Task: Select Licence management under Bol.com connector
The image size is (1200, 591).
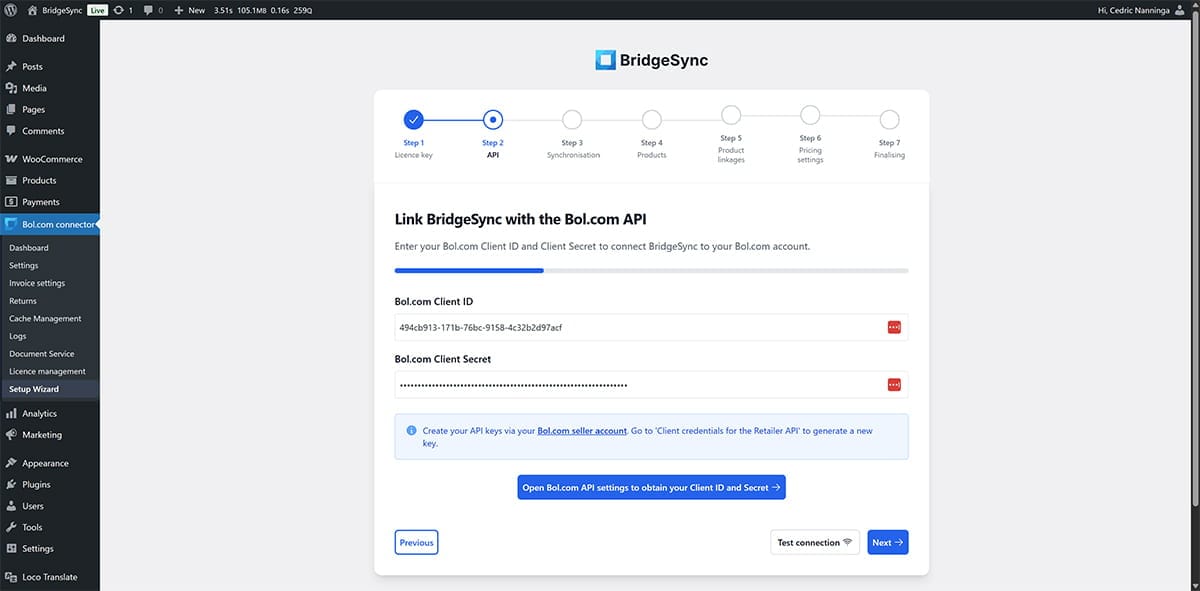Action: click(x=46, y=371)
